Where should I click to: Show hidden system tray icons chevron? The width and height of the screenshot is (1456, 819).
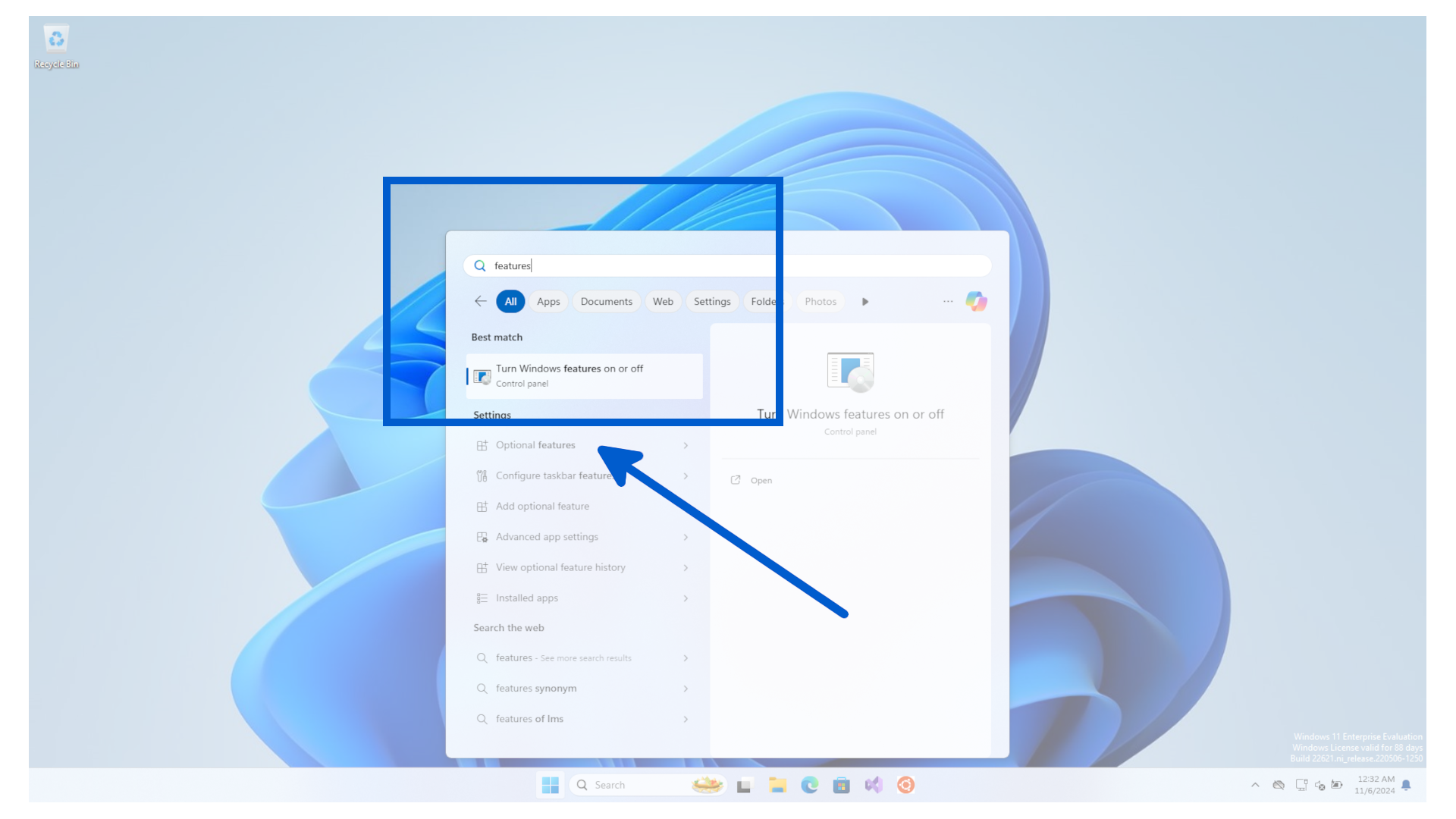1255,785
